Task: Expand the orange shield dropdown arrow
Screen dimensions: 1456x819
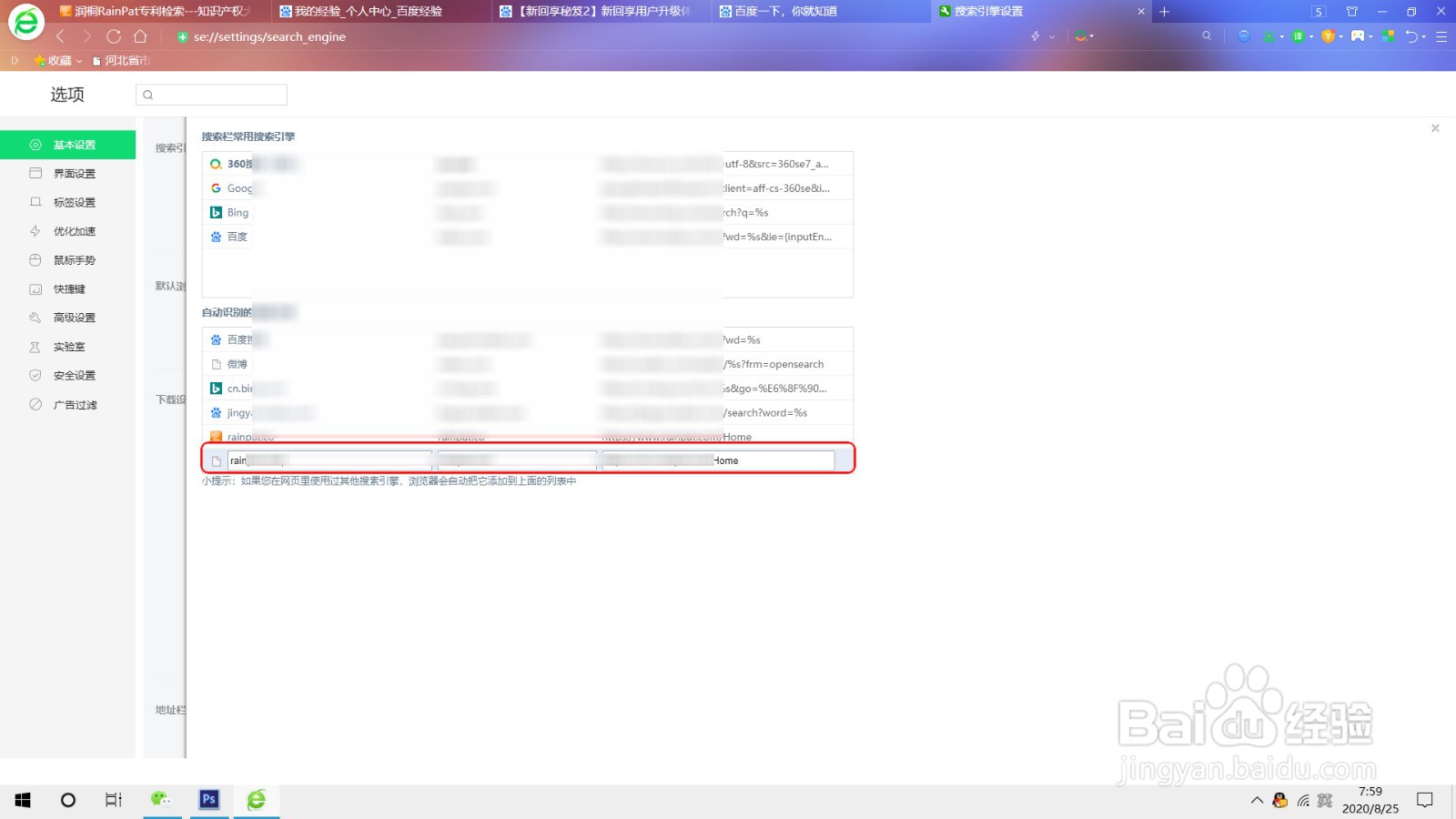Action: coord(1341,37)
